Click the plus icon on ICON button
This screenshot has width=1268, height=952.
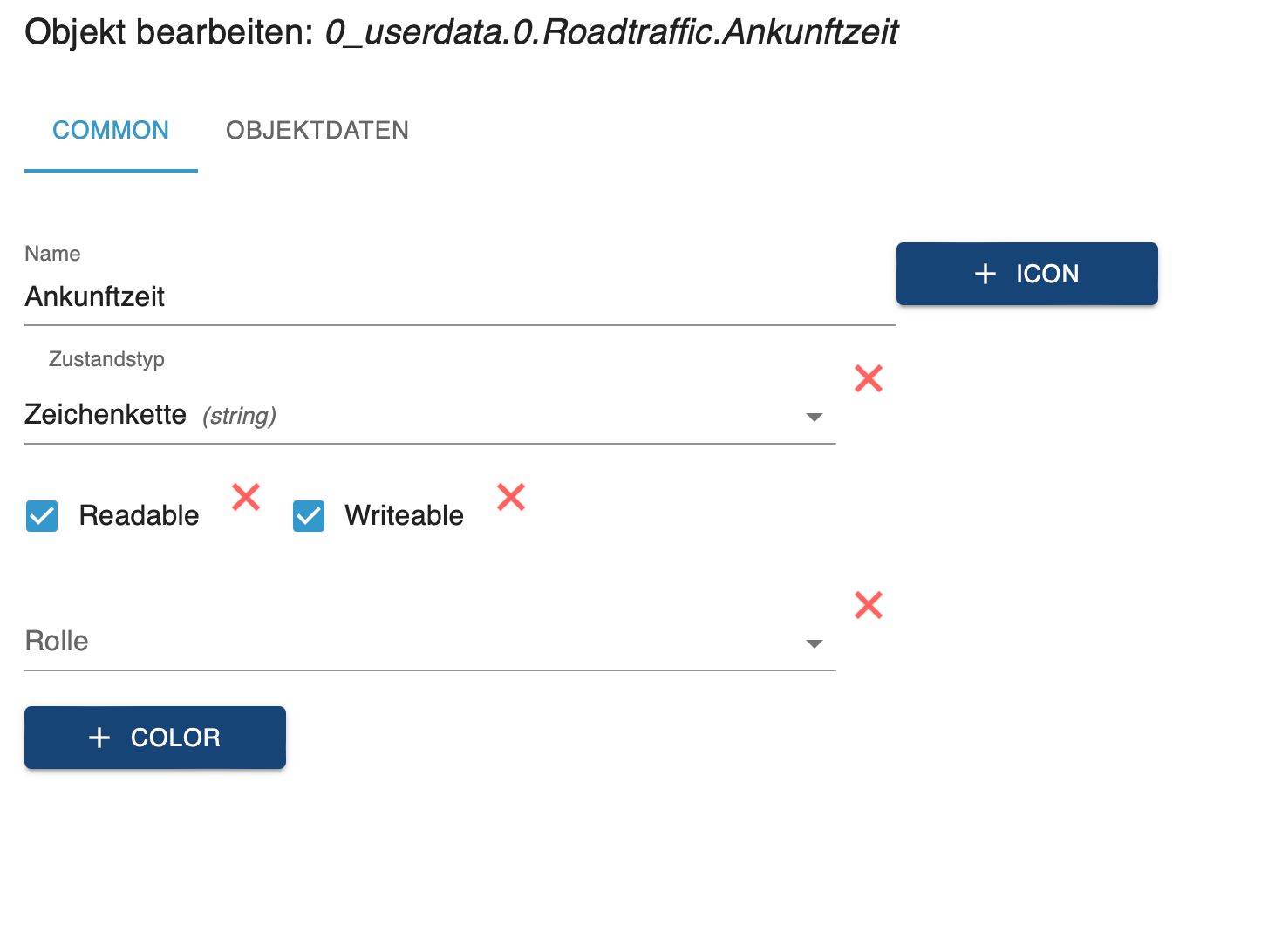pyautogui.click(x=985, y=274)
